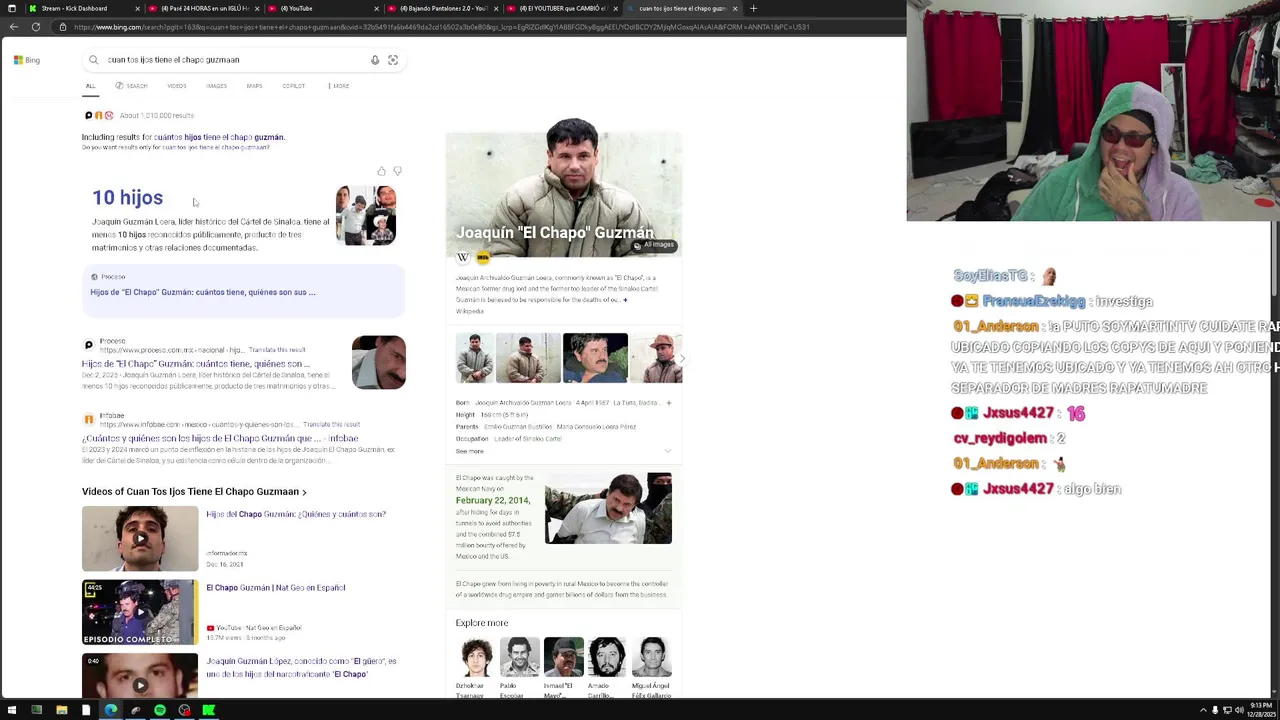Click the visual search camera icon
Image resolution: width=1280 pixels, height=720 pixels.
tap(393, 60)
